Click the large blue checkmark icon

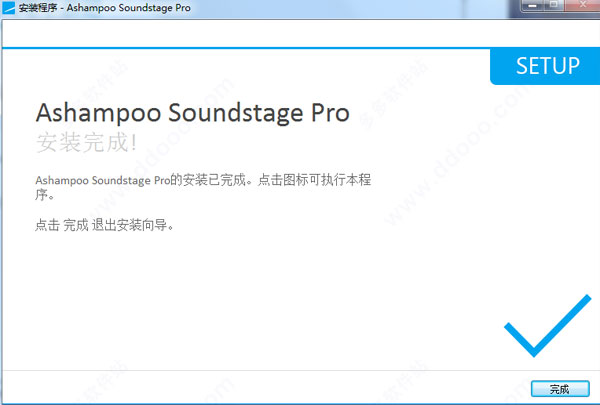[x=548, y=326]
